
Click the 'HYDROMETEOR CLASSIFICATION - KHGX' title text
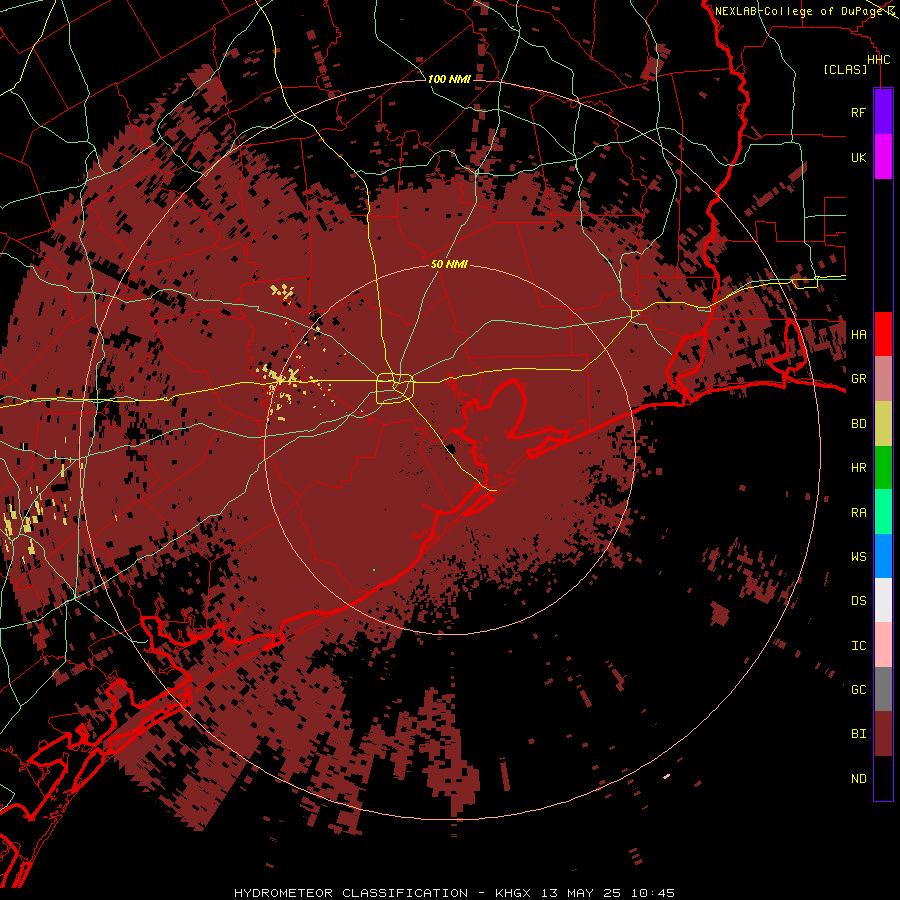click(x=383, y=893)
